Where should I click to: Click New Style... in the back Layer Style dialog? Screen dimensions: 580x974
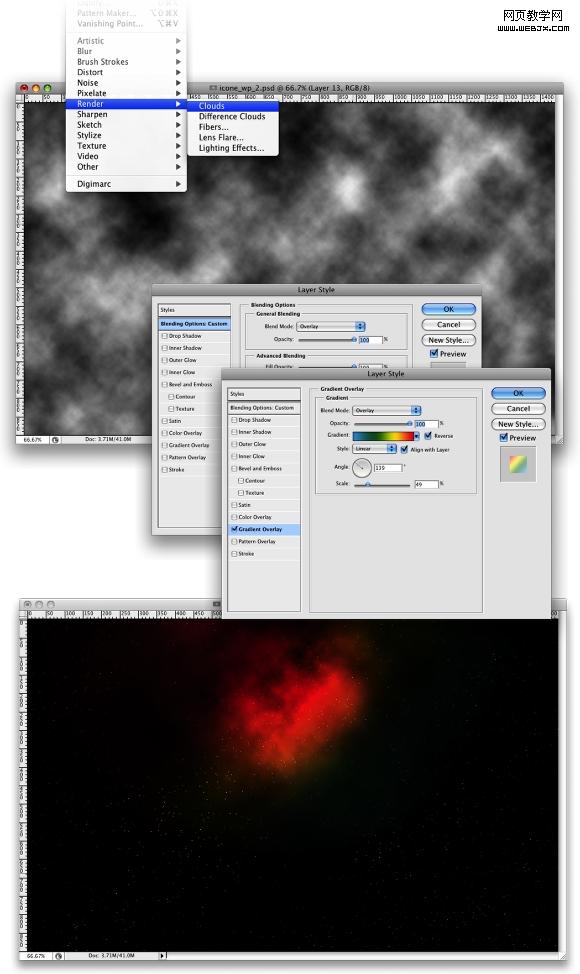(448, 340)
